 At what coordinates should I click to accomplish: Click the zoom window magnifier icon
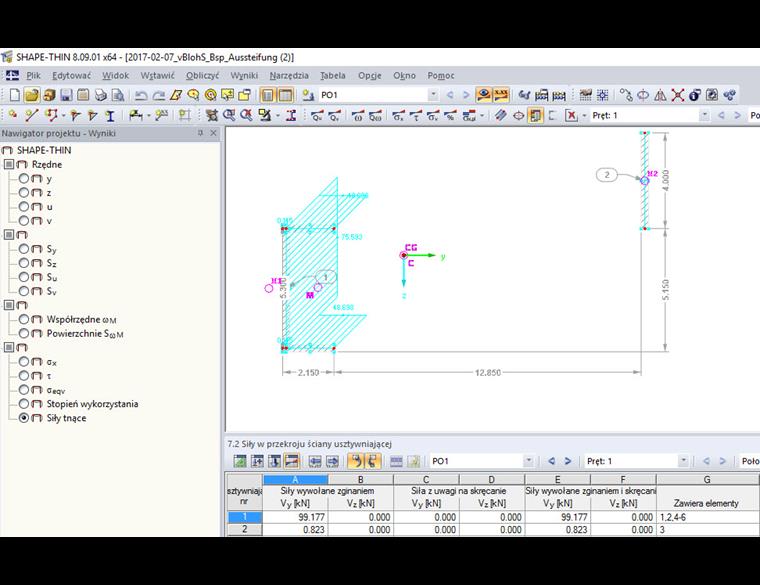point(229,115)
